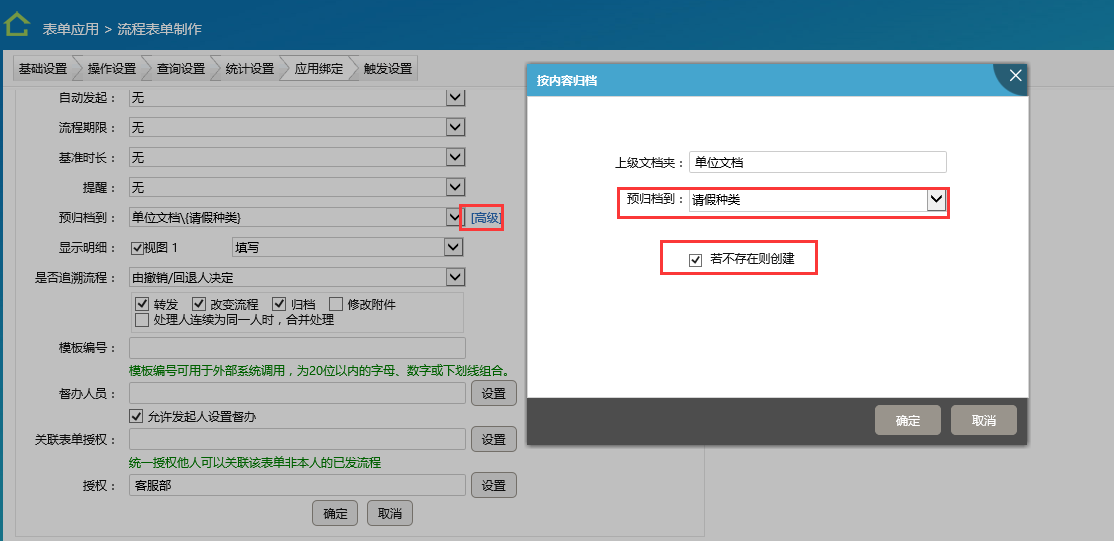Switch to the 基础设置 tab
1114x541 pixels.
coord(42,69)
